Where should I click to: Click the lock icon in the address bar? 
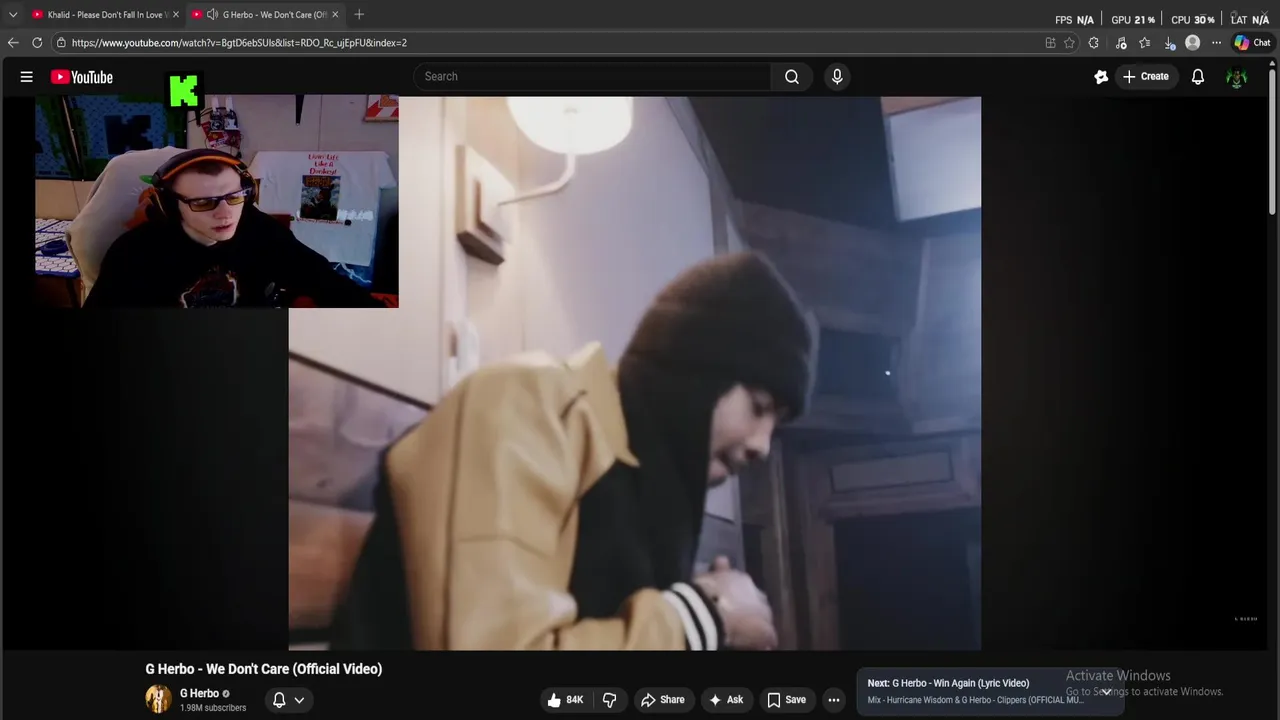61,43
